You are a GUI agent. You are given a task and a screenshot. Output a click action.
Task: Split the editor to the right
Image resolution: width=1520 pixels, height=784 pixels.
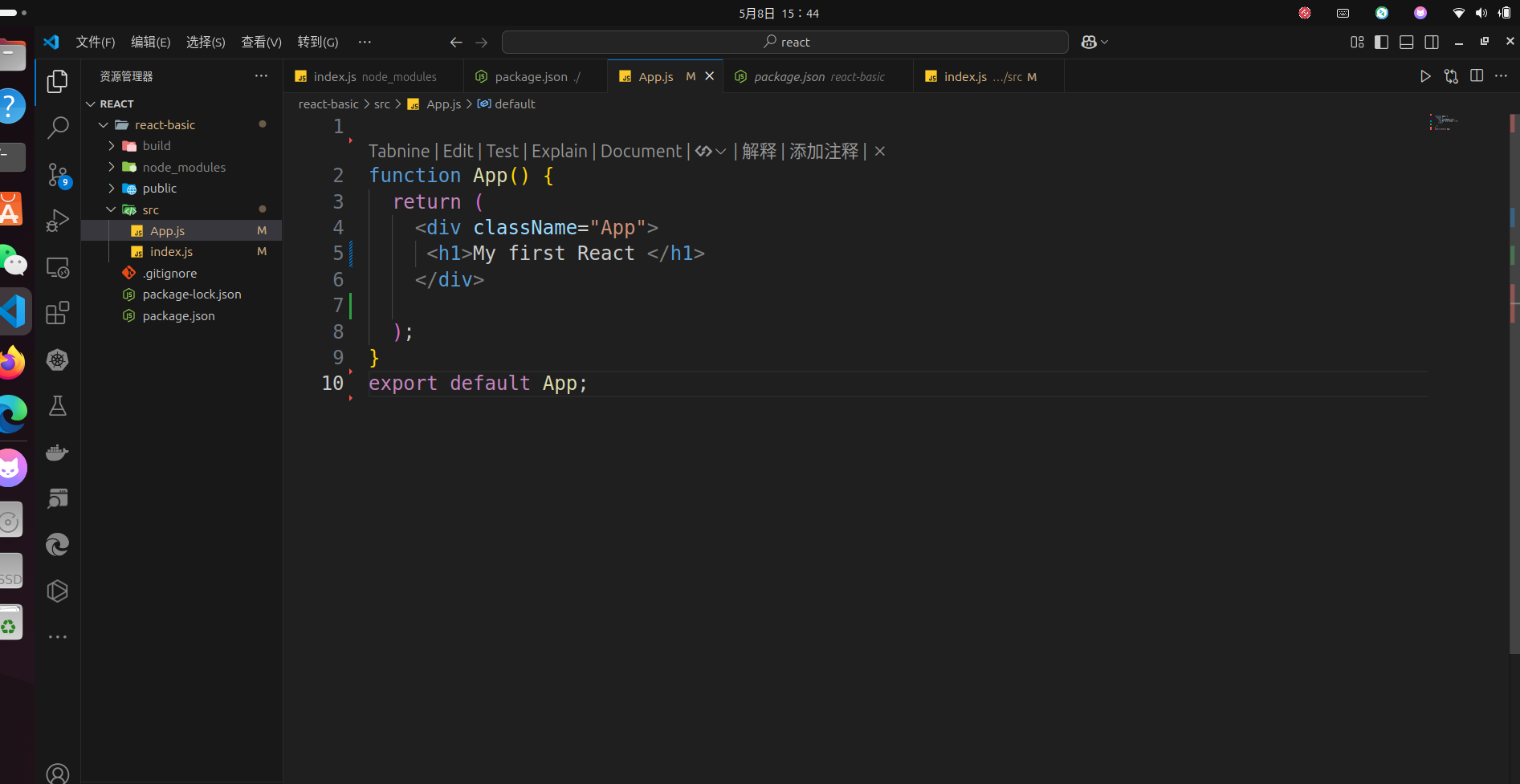pos(1476,76)
